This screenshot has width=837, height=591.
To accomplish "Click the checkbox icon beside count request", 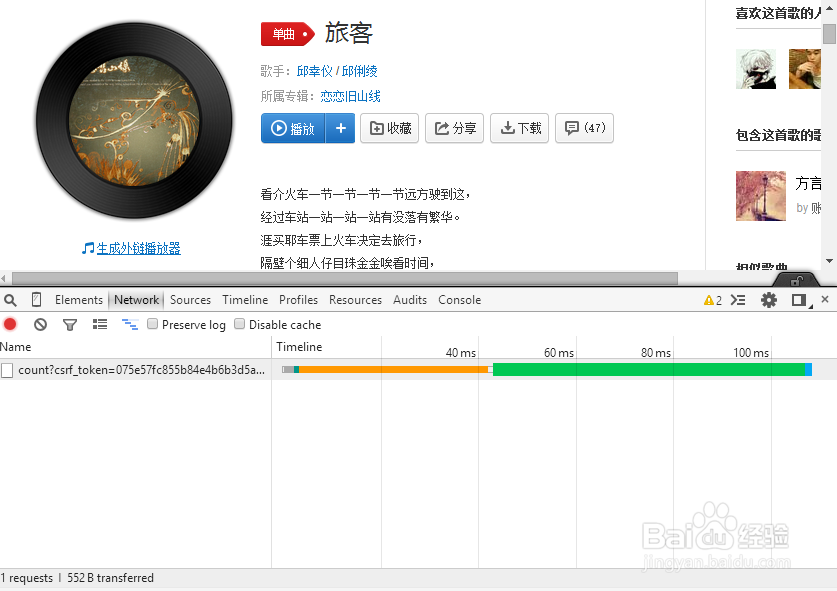I will pyautogui.click(x=7, y=370).
